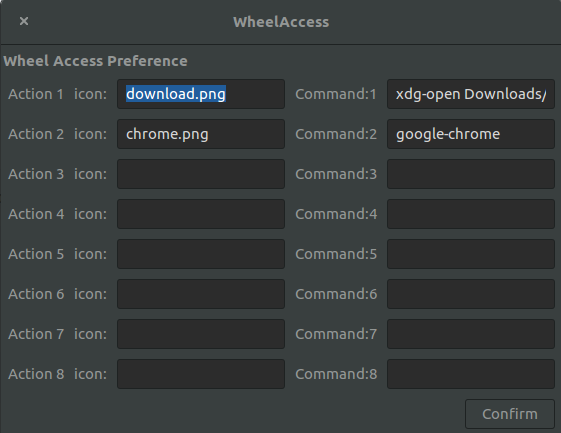Screen dimensions: 561x433
Task: Focus the Command 4 text field
Action: [x=471, y=214]
